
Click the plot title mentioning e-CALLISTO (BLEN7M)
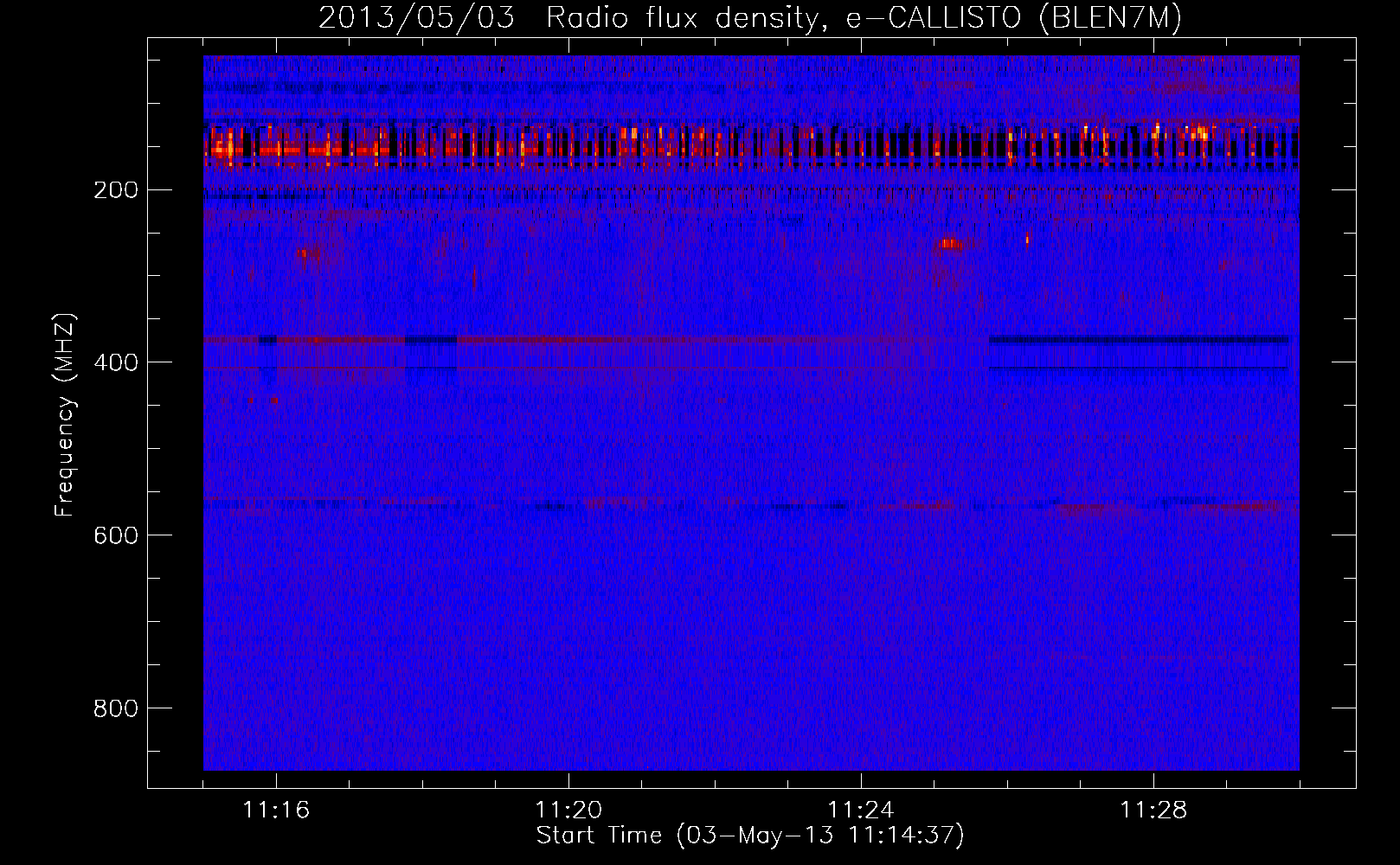750,17
